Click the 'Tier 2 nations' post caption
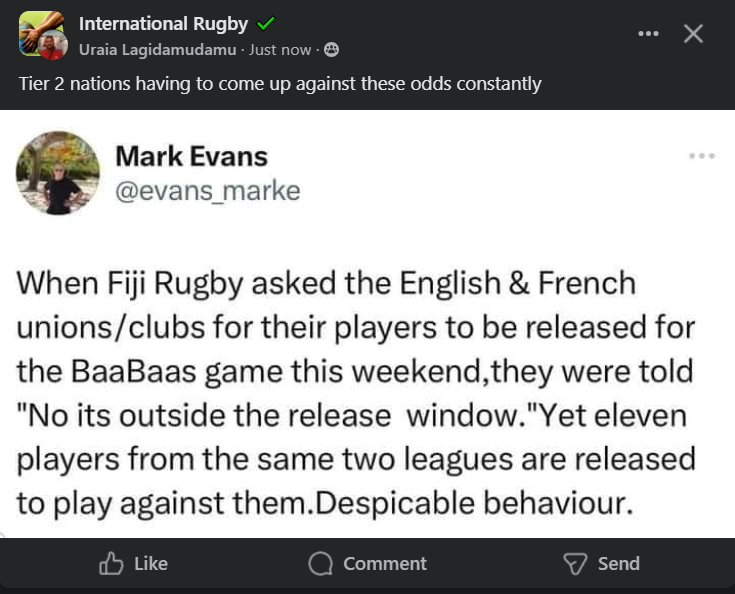The height and width of the screenshot is (594, 735). pos(280,84)
